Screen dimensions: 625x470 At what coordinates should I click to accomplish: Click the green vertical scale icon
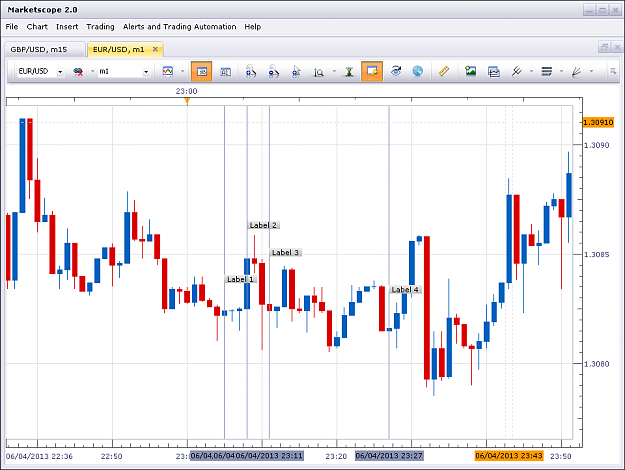[x=349, y=72]
